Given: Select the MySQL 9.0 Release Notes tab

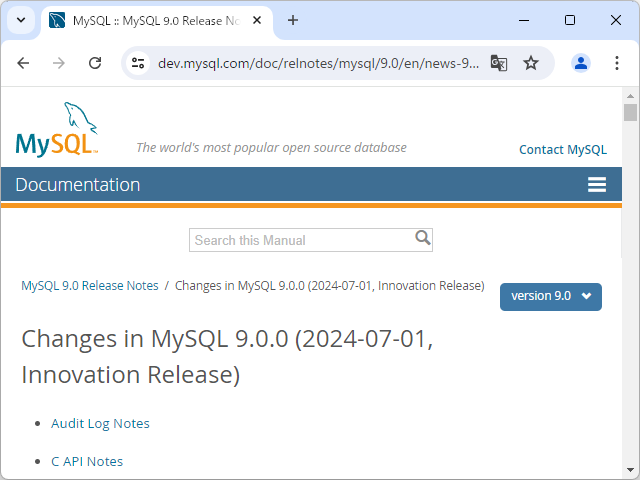Looking at the screenshot, I should [x=157, y=21].
